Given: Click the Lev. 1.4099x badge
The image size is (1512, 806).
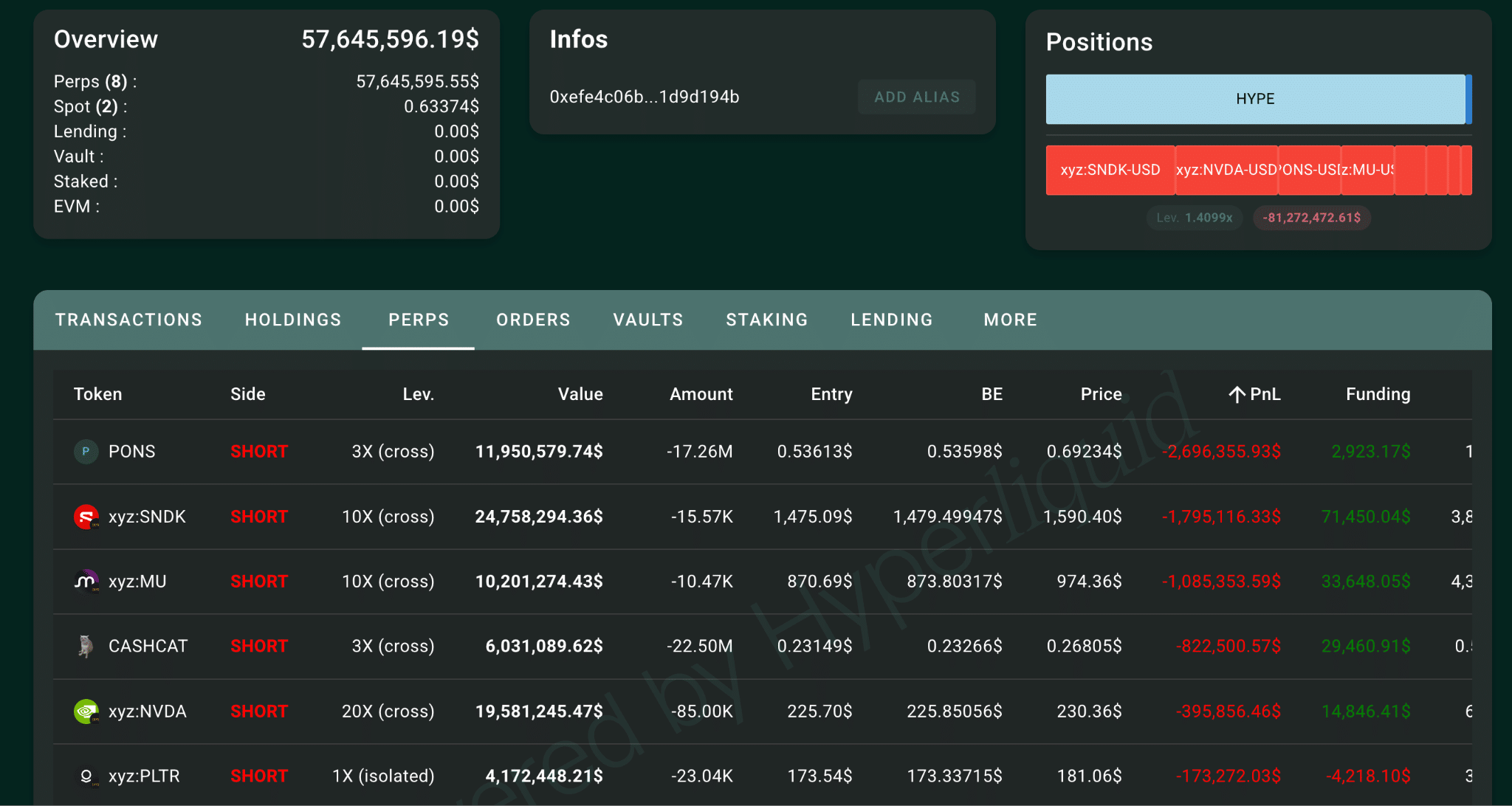Looking at the screenshot, I should click(x=1195, y=218).
